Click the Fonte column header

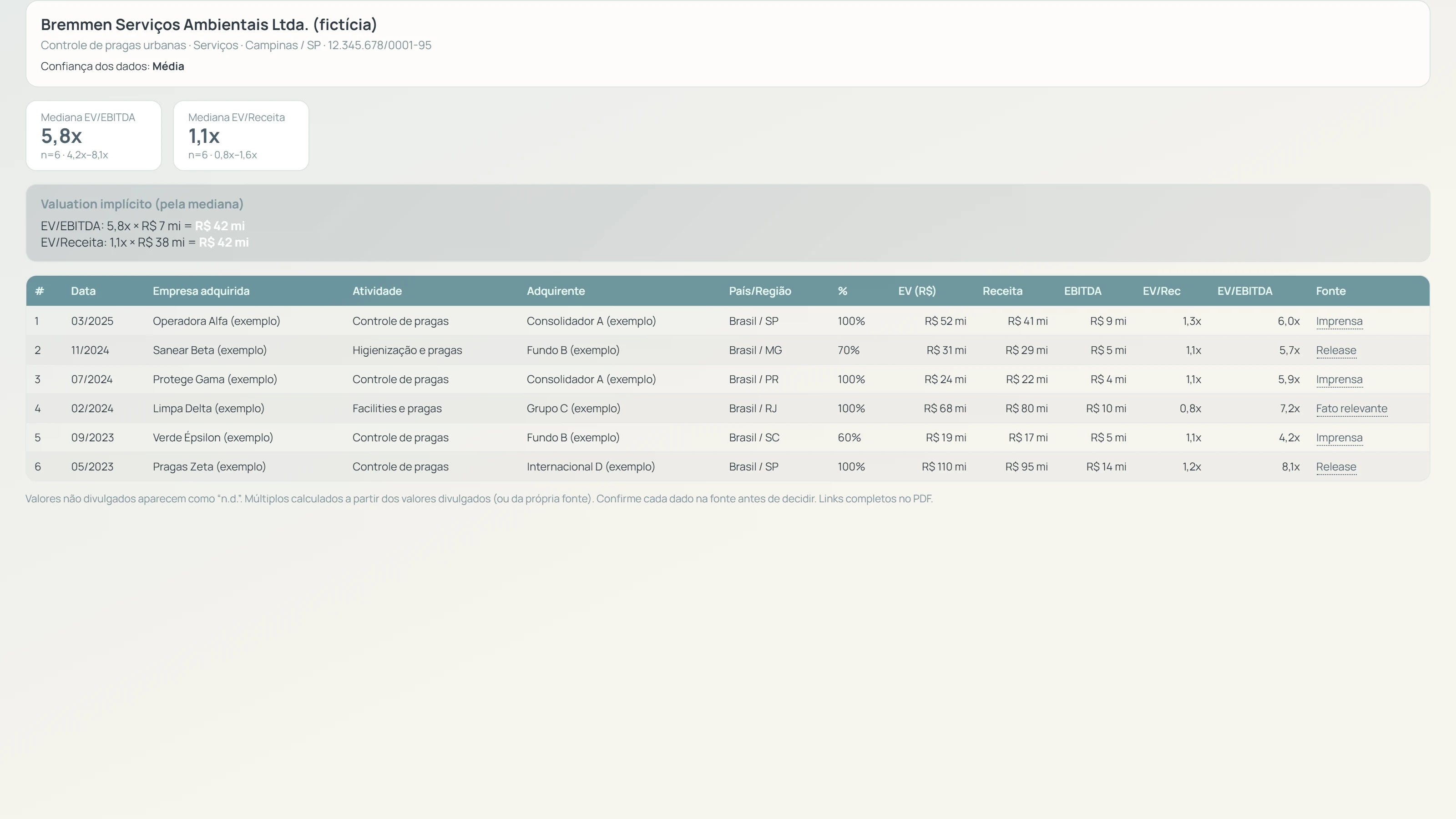point(1330,291)
